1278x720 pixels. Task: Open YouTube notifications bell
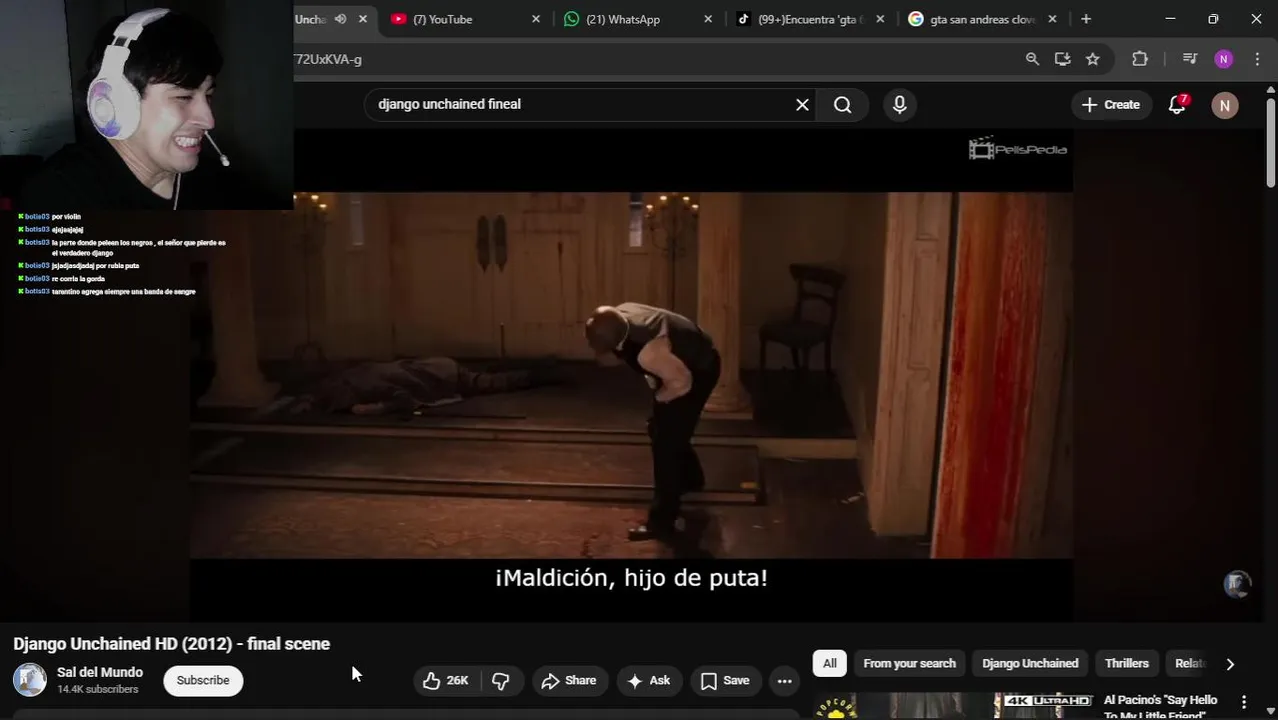pos(1177,105)
